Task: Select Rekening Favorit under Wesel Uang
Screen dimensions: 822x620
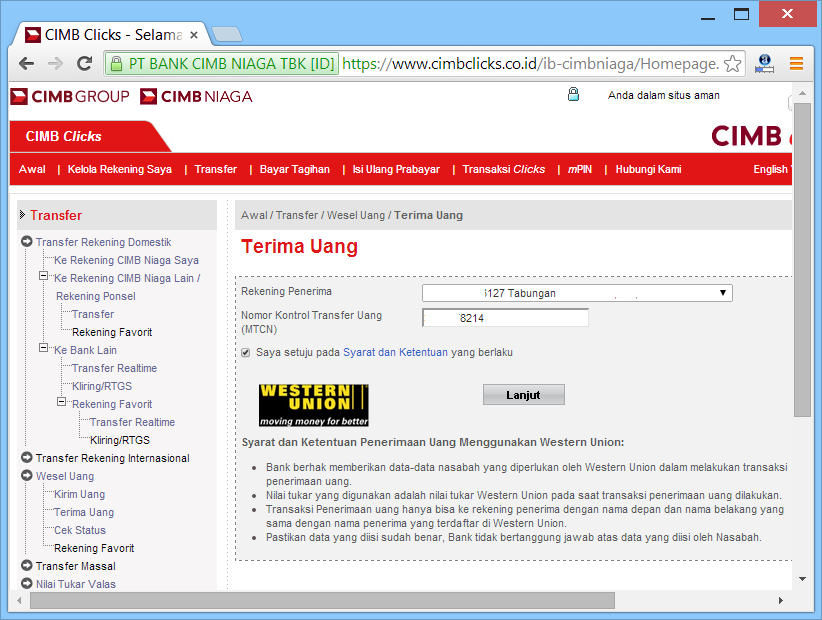Action: [94, 548]
